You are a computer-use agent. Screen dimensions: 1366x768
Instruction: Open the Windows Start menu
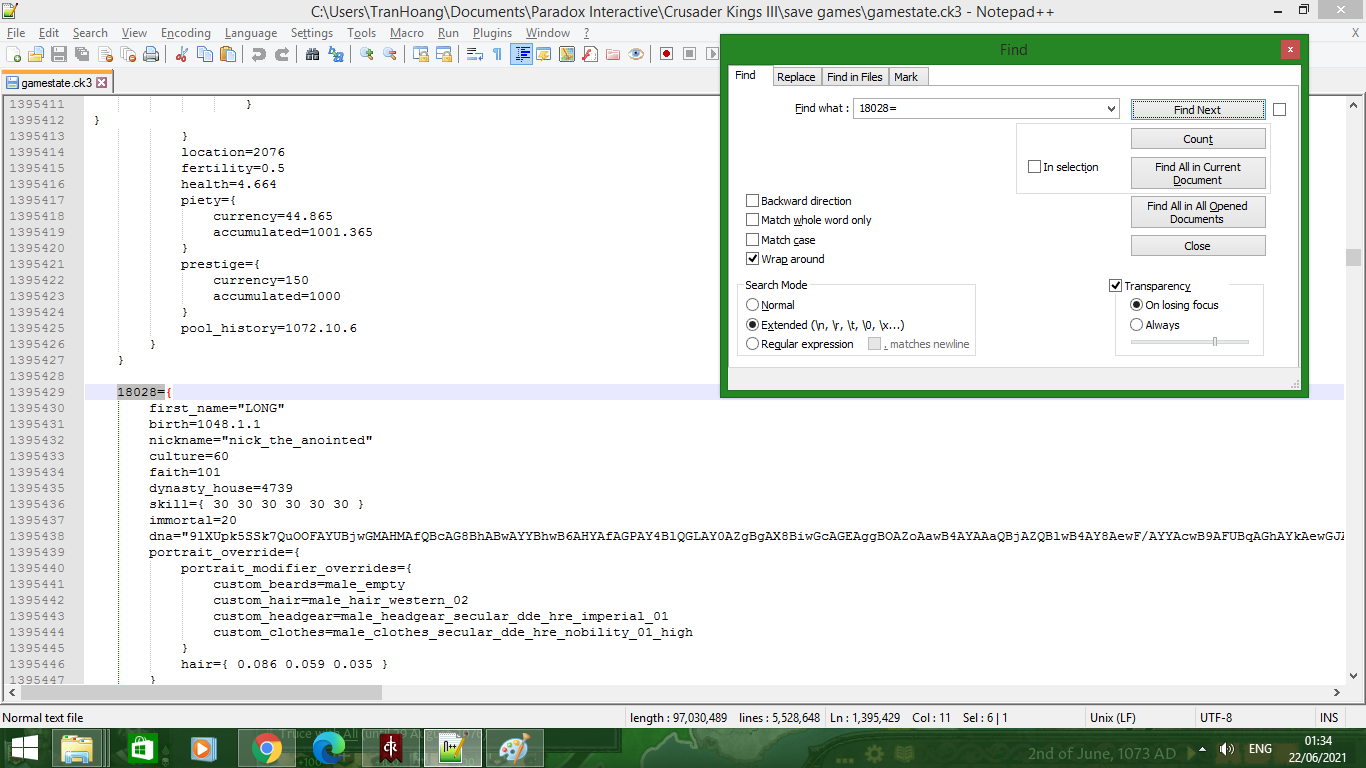point(24,749)
